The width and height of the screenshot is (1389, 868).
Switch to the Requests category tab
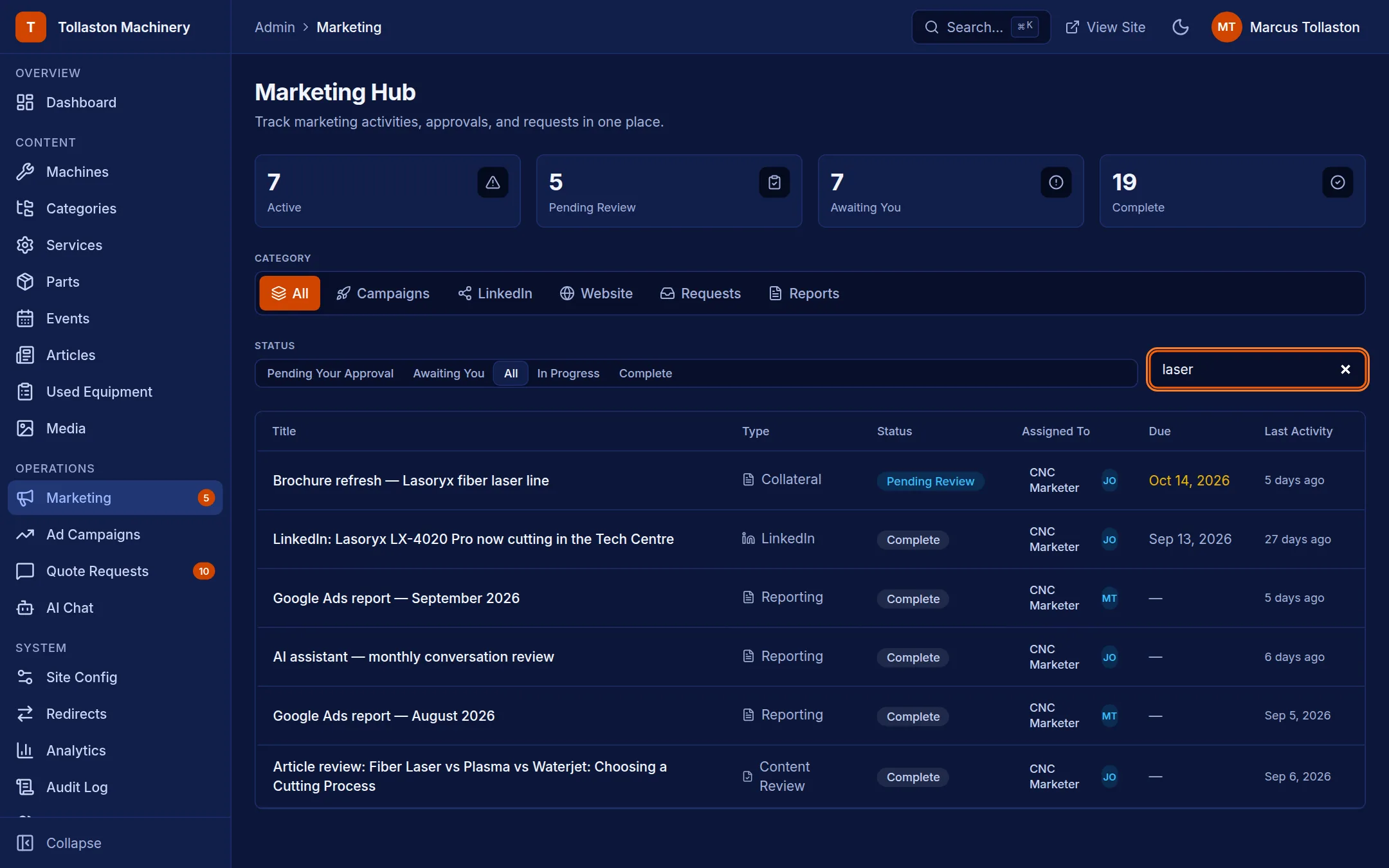click(700, 293)
